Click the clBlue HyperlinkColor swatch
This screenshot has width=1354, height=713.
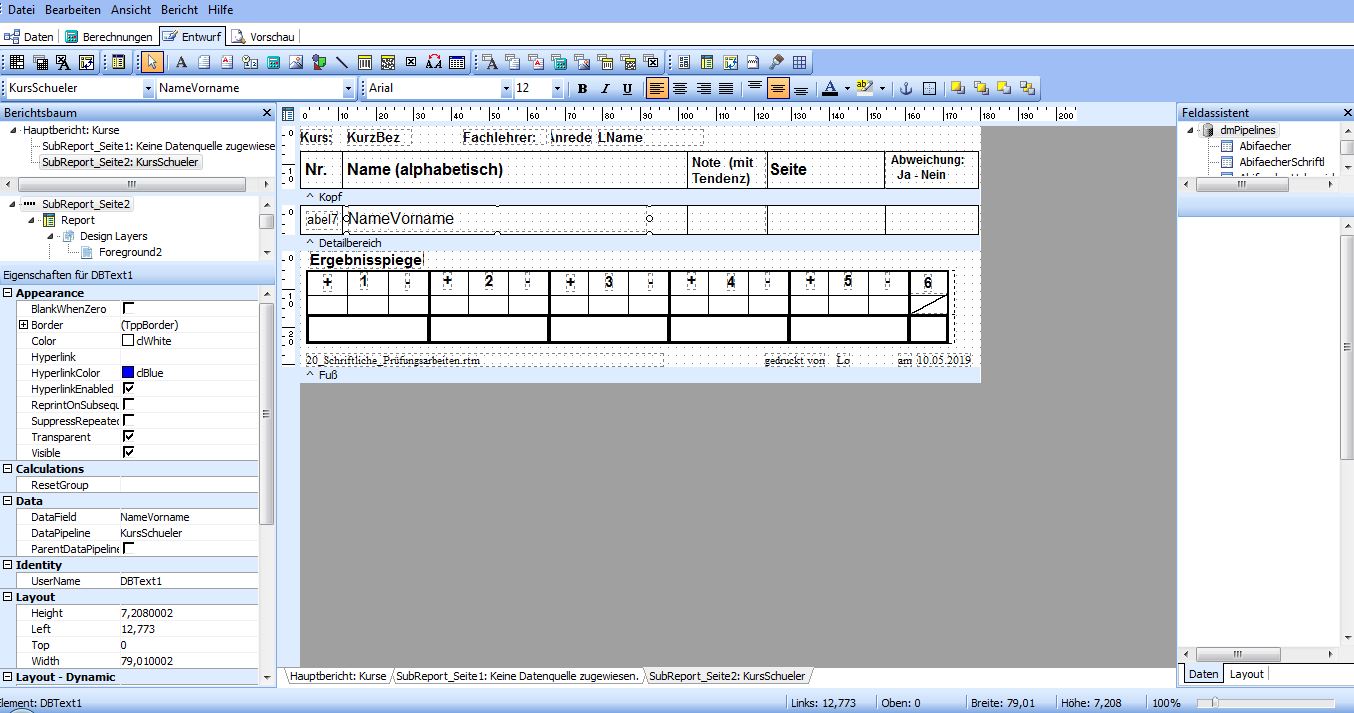point(128,373)
